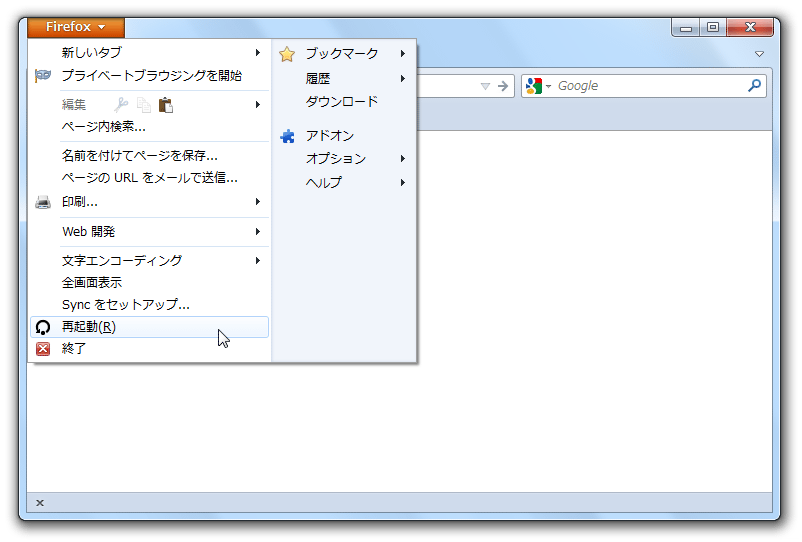This screenshot has height=542, width=802.
Task: Close the Firefox window
Action: pyautogui.click(x=750, y=28)
